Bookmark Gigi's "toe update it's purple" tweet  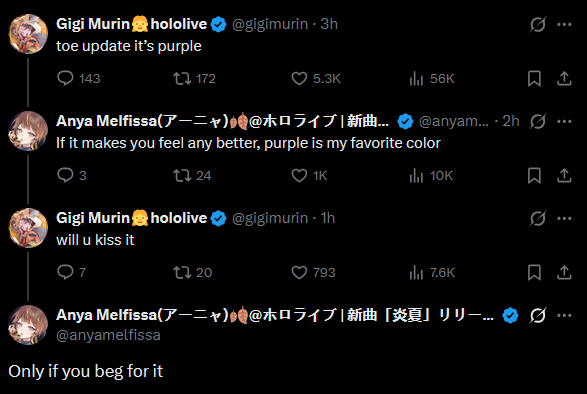pyautogui.click(x=534, y=78)
